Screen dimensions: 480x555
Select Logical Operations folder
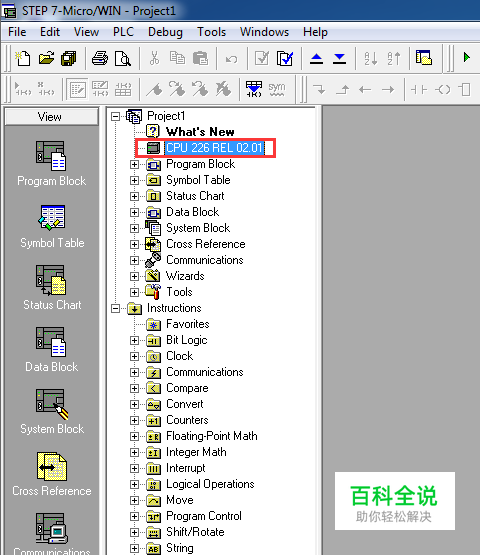click(x=210, y=484)
